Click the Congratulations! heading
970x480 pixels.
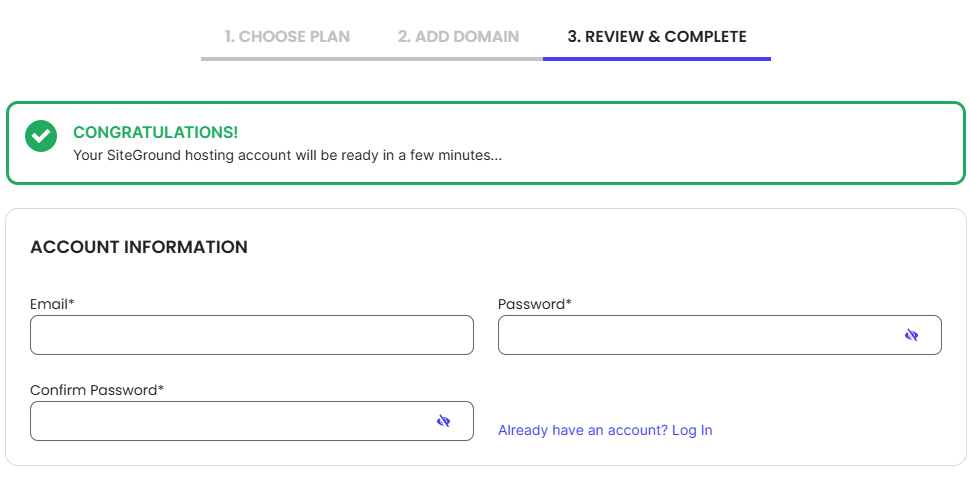click(155, 132)
